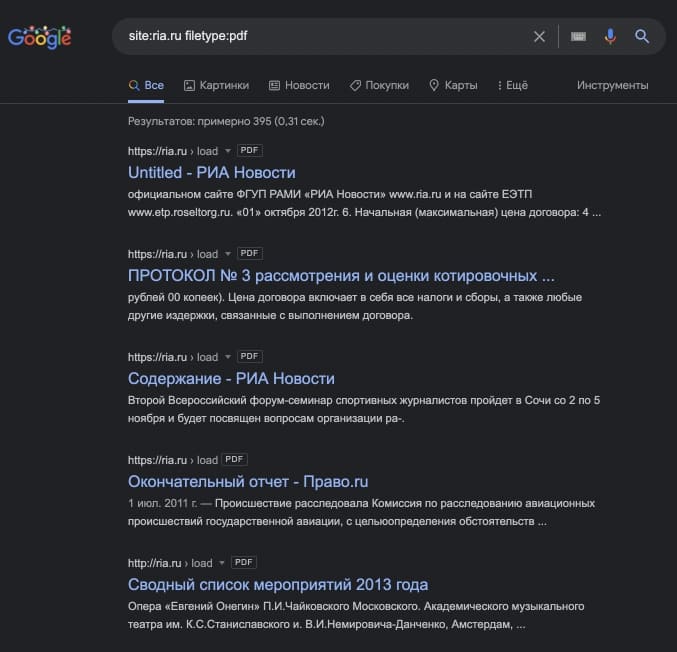677x652 pixels.
Task: Submit search with magnifier icon
Action: click(x=642, y=36)
